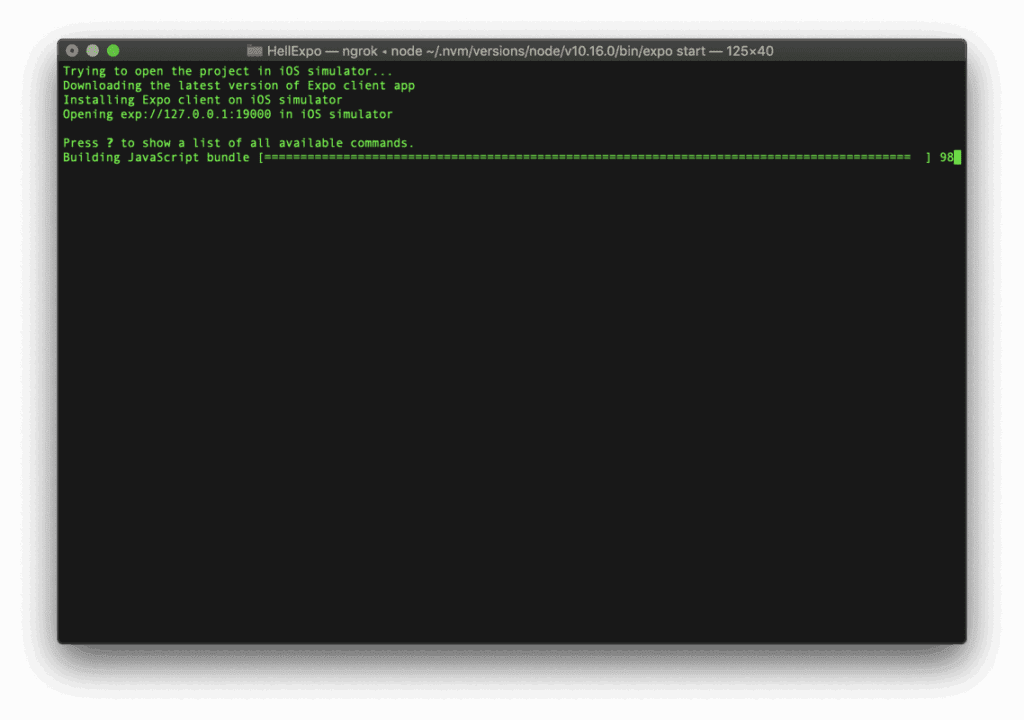Select the 98 percentage readout at line end

point(944,157)
